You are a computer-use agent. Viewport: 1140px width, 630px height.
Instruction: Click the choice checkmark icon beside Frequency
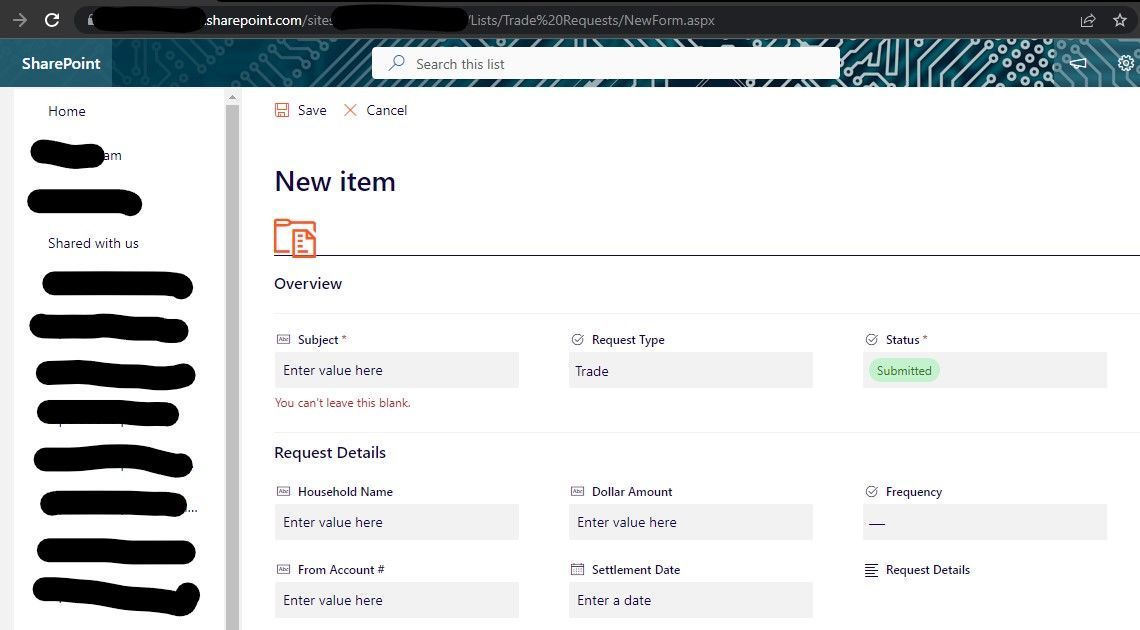tap(871, 491)
